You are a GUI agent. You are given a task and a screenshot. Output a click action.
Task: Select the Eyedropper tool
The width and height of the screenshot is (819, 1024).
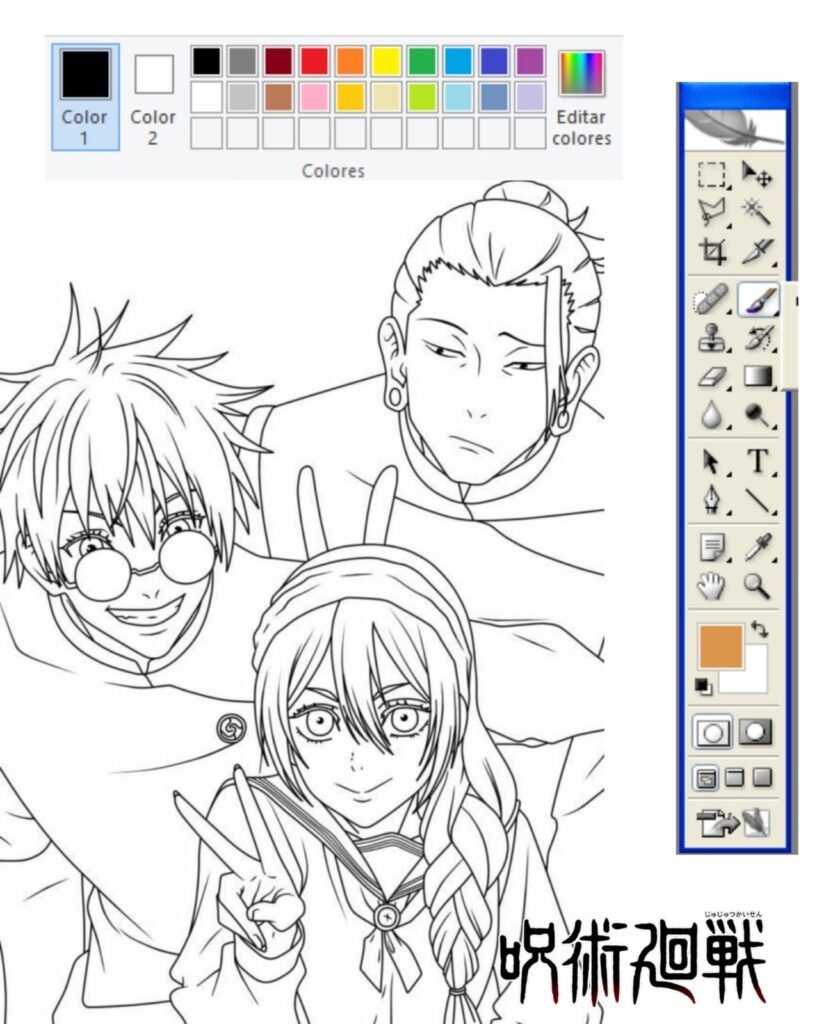click(758, 547)
